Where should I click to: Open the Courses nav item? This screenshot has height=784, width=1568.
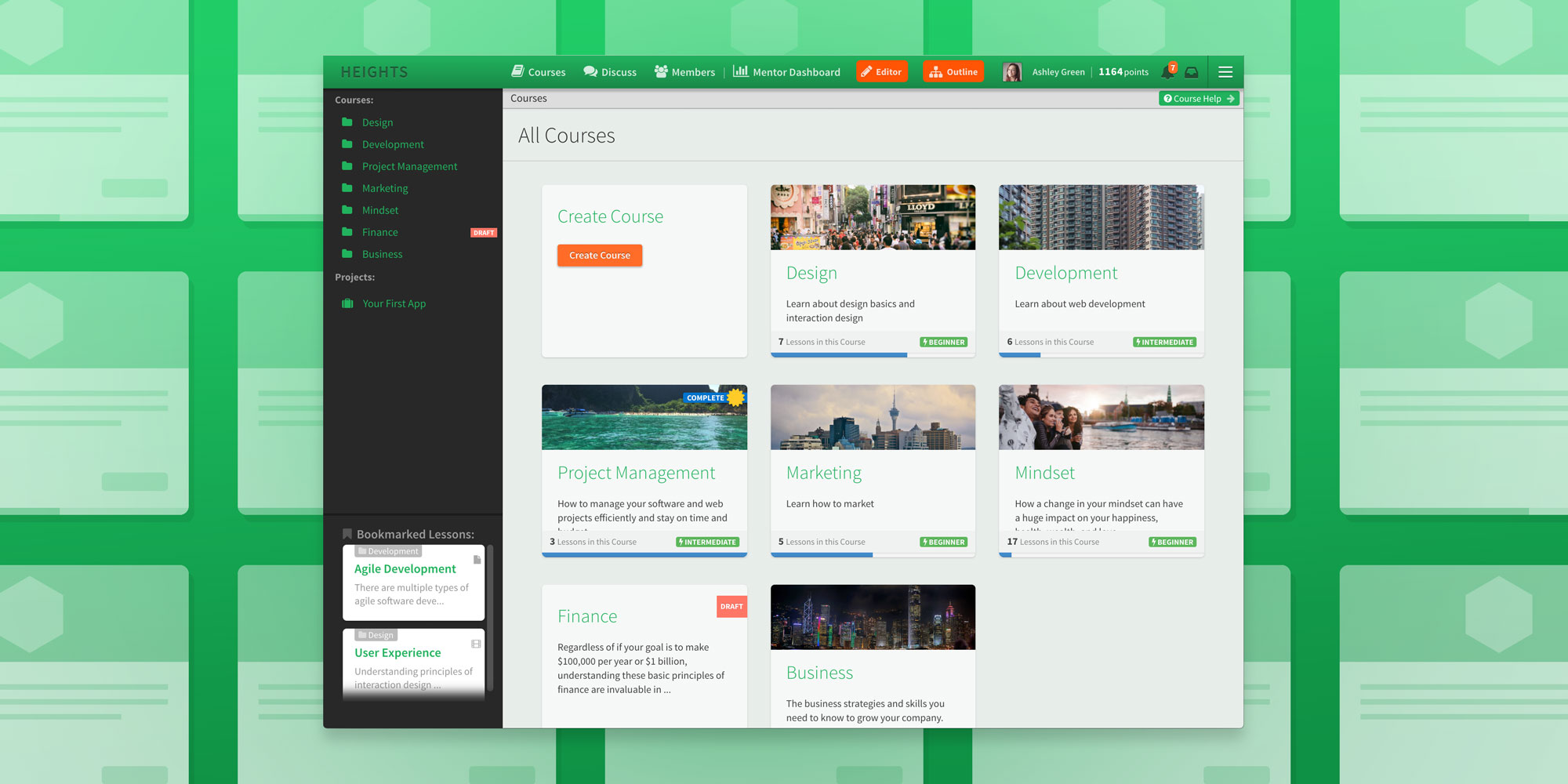tap(538, 72)
